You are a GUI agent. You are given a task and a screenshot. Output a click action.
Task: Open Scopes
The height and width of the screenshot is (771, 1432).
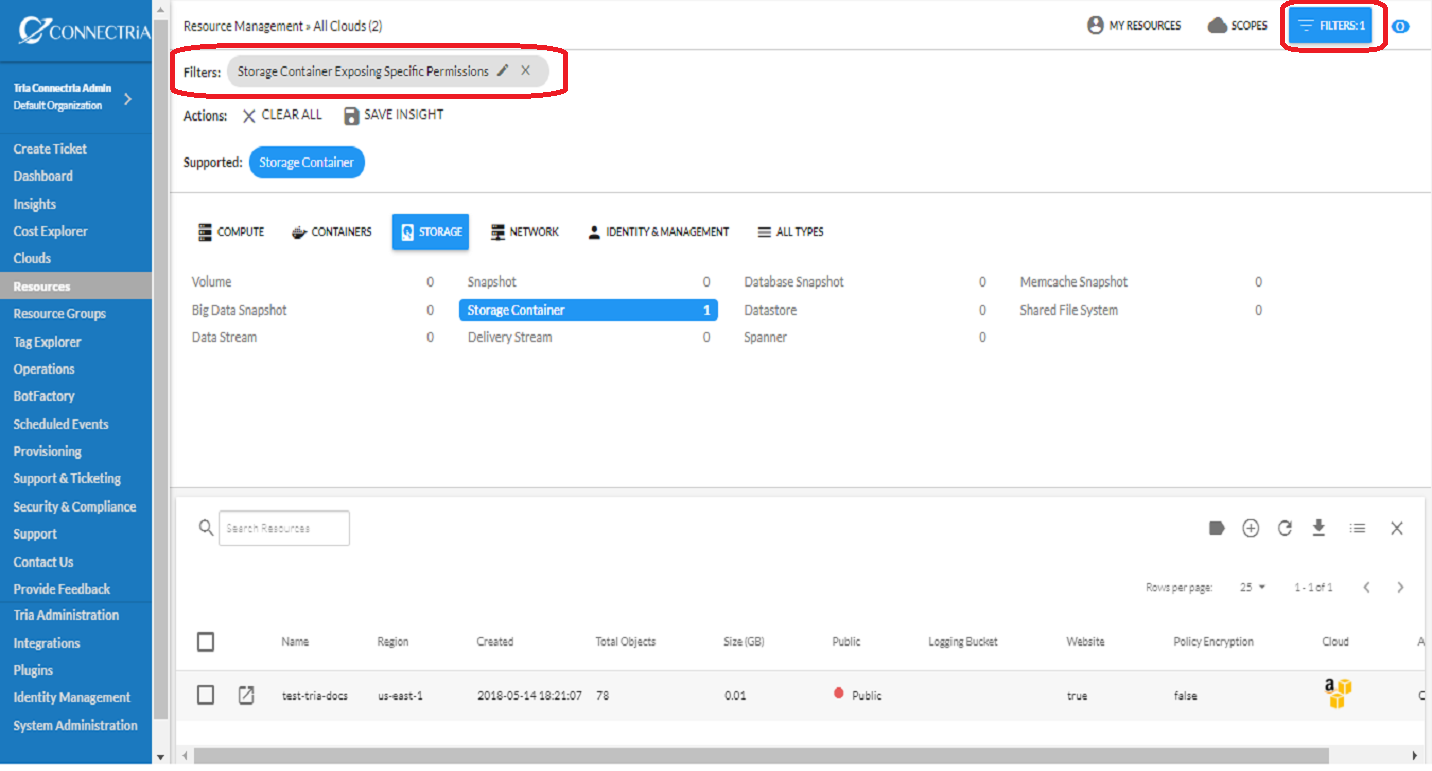tap(1238, 26)
